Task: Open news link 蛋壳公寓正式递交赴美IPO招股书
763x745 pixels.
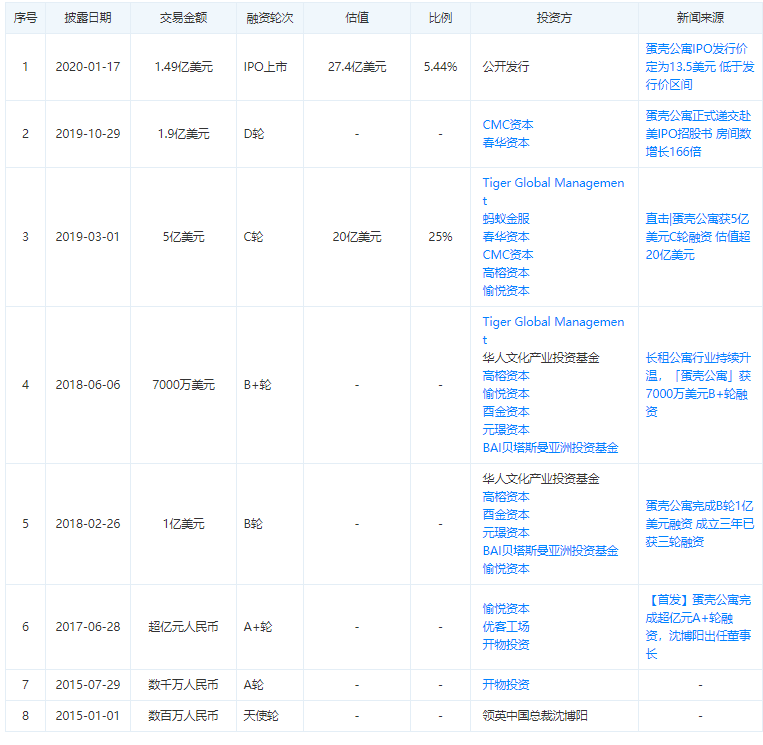Action: [x=698, y=134]
